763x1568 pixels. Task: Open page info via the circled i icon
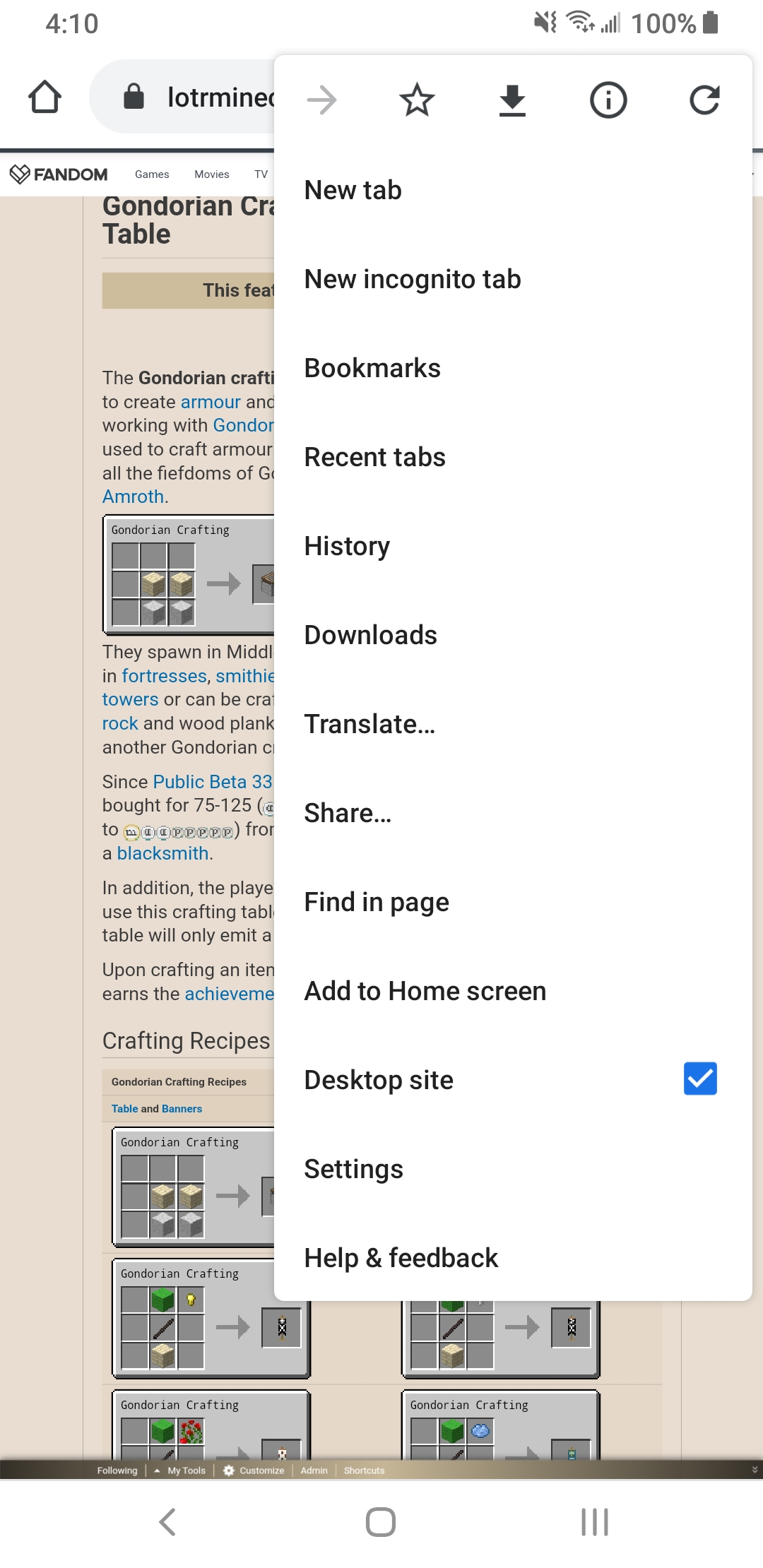pos(608,100)
